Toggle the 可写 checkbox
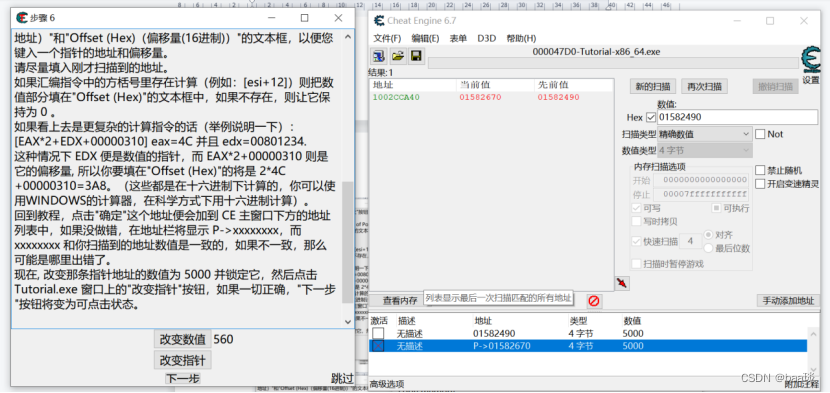The image size is (830, 393). pos(637,208)
